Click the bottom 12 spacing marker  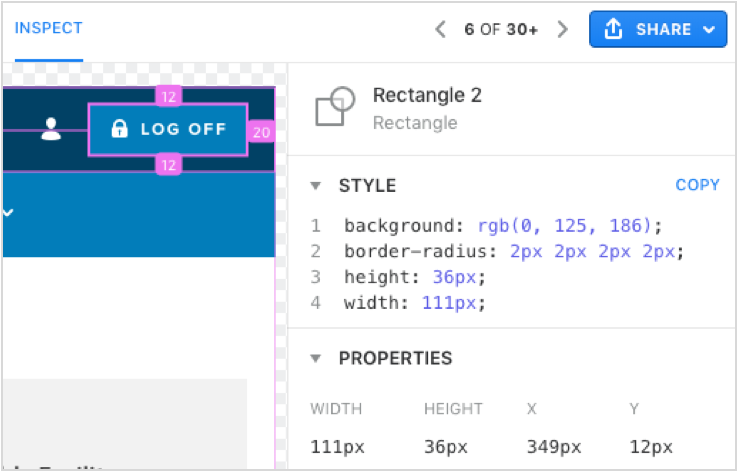(x=168, y=165)
